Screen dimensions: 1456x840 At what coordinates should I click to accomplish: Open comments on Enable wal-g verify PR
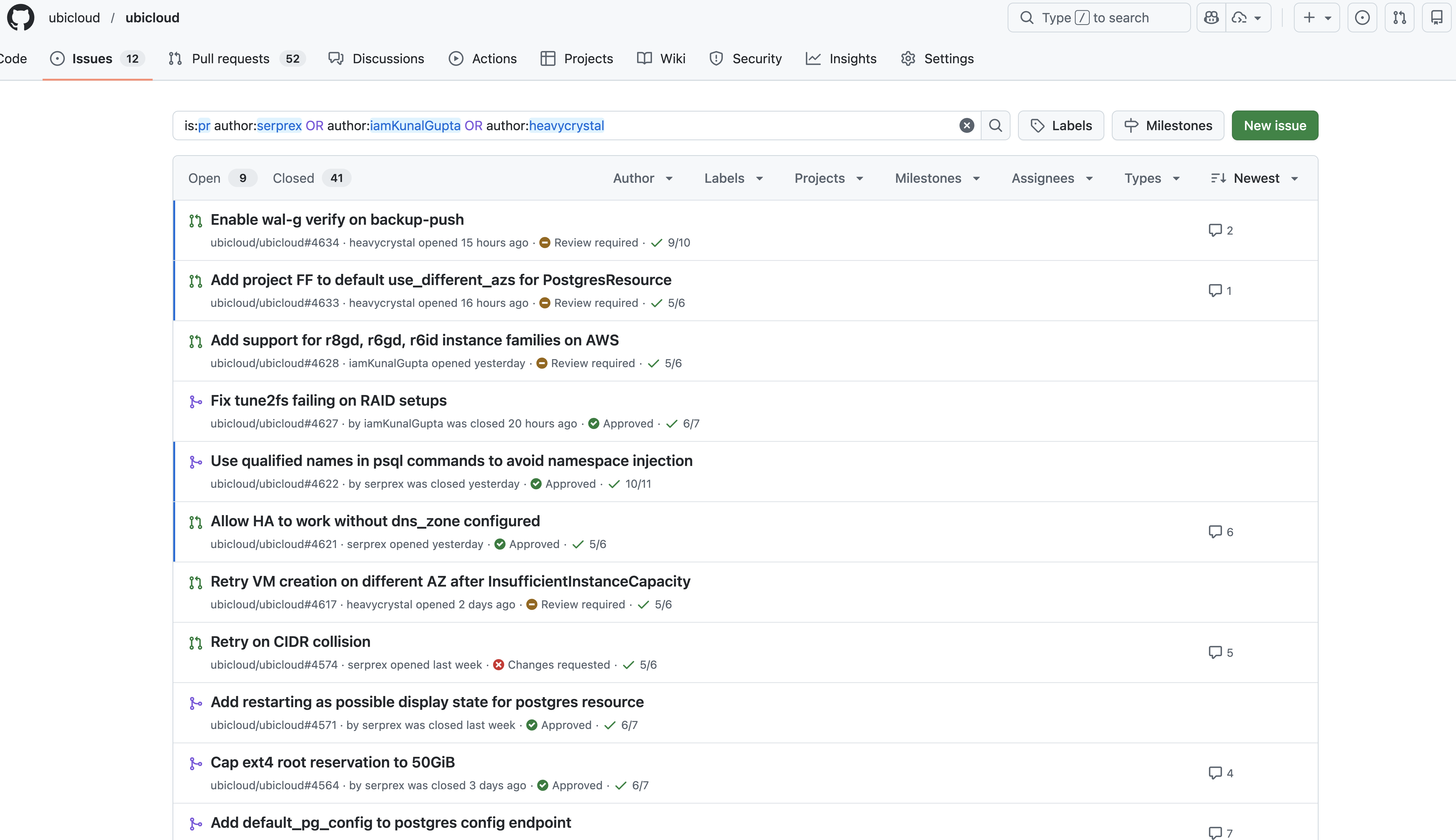1221,230
